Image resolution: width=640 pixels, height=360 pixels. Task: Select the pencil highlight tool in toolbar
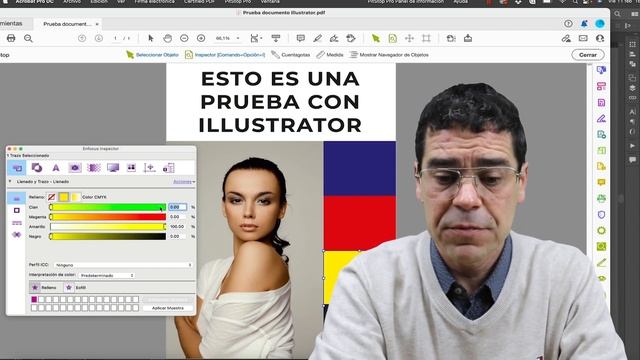coord(318,38)
